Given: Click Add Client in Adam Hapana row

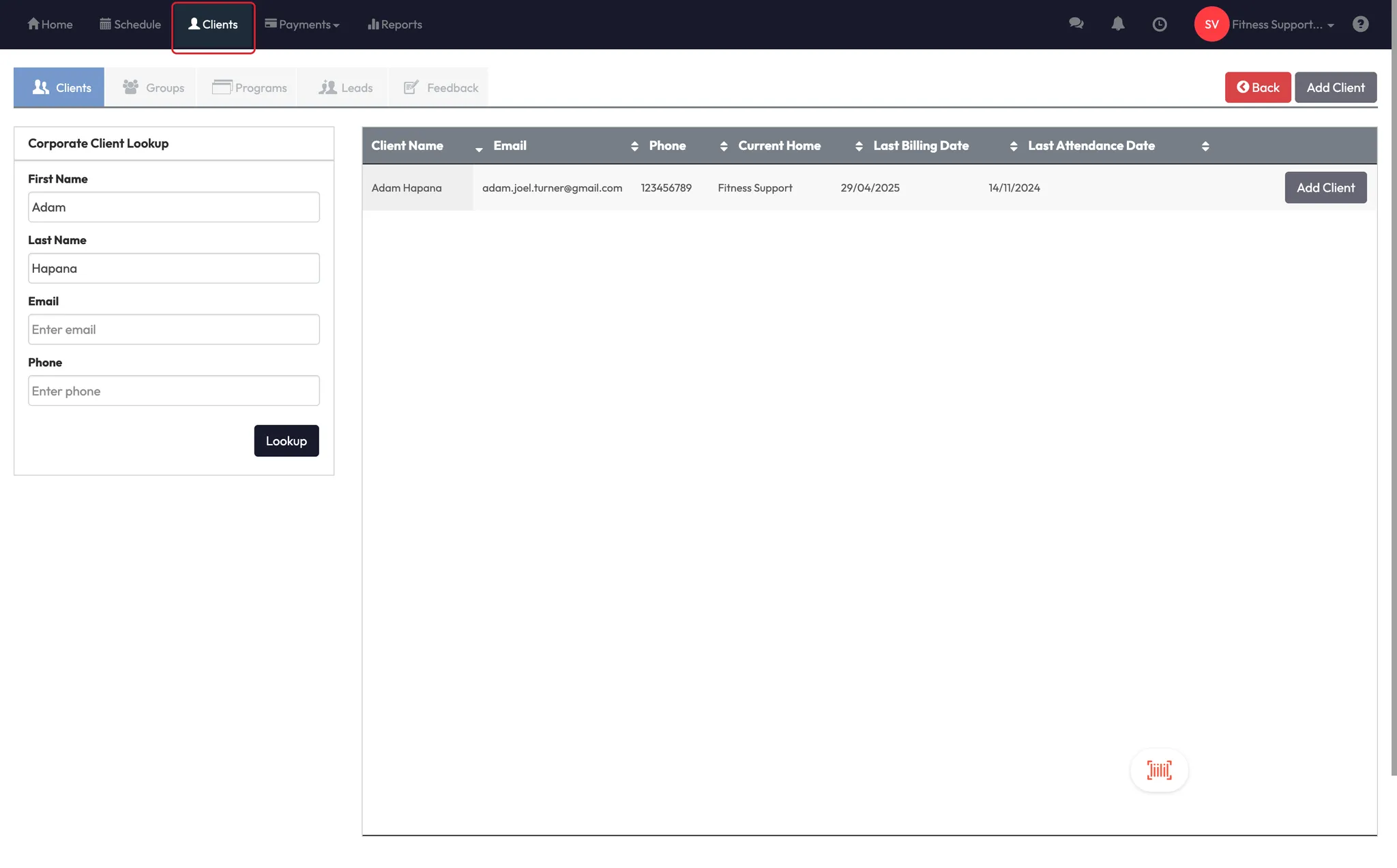Looking at the screenshot, I should coord(1325,188).
